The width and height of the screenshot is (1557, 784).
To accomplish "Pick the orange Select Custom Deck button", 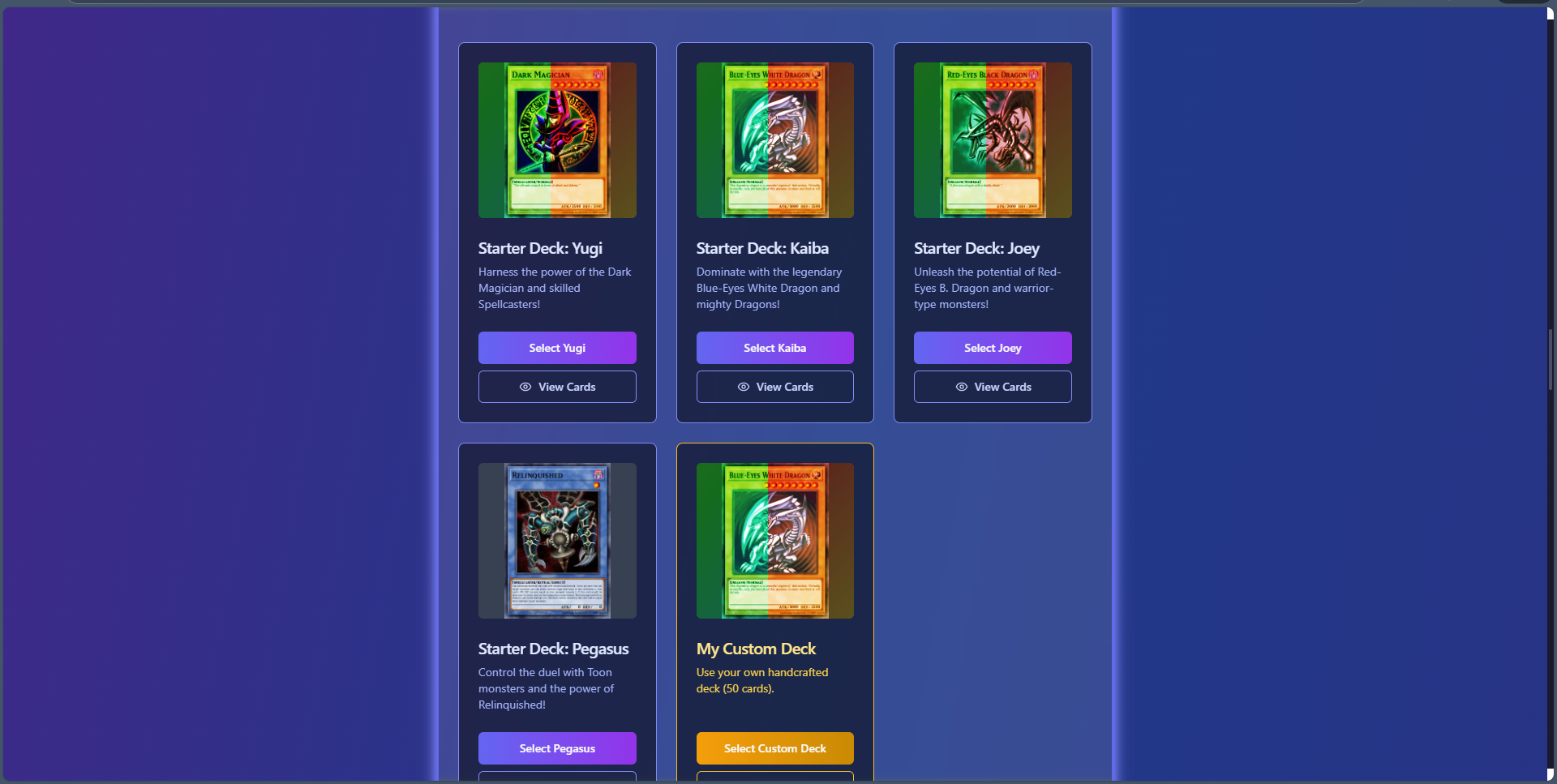I will pos(775,748).
